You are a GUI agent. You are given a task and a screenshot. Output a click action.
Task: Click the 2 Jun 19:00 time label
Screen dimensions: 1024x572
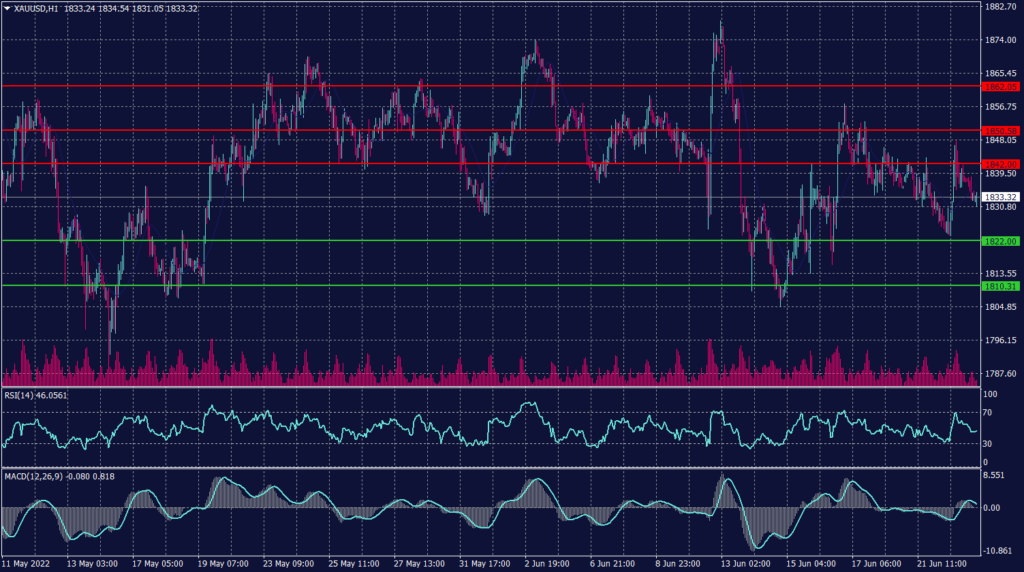(546, 564)
